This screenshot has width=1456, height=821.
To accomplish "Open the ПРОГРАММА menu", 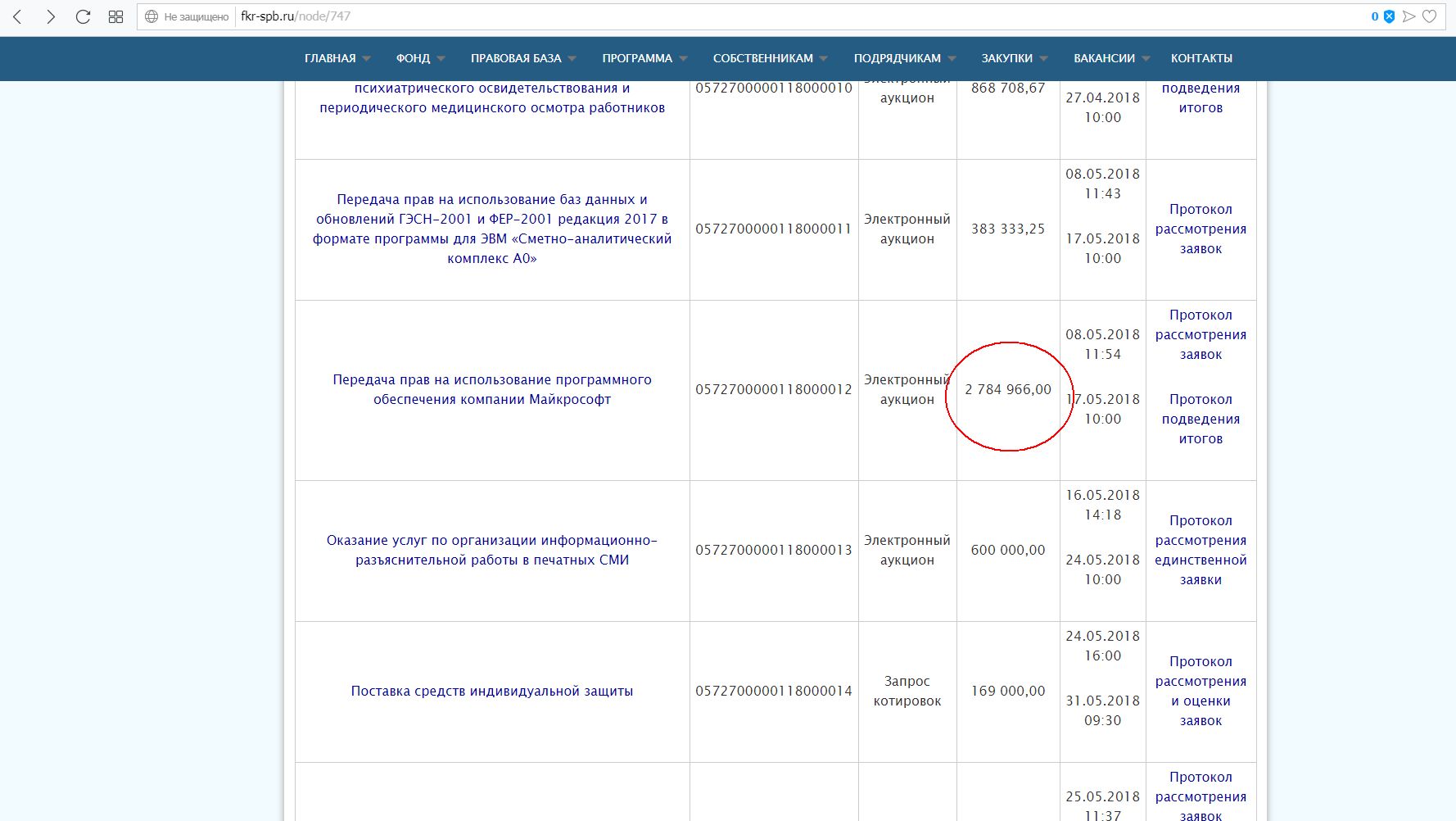I will point(637,58).
